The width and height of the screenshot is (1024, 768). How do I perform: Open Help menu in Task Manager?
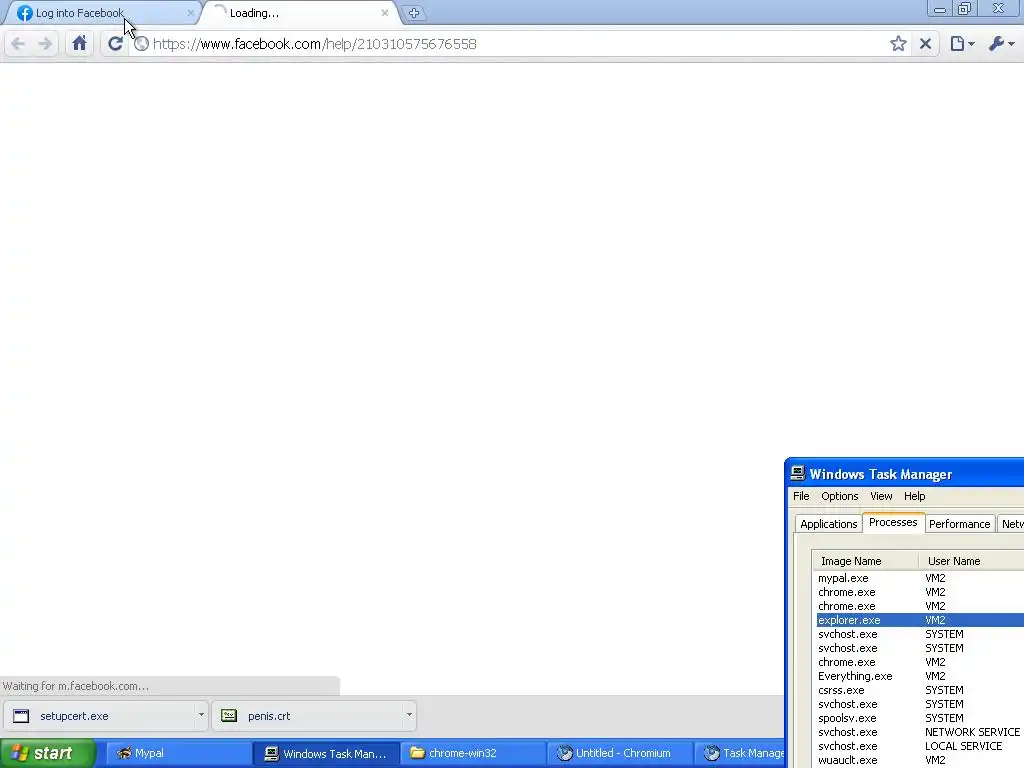[x=914, y=496]
